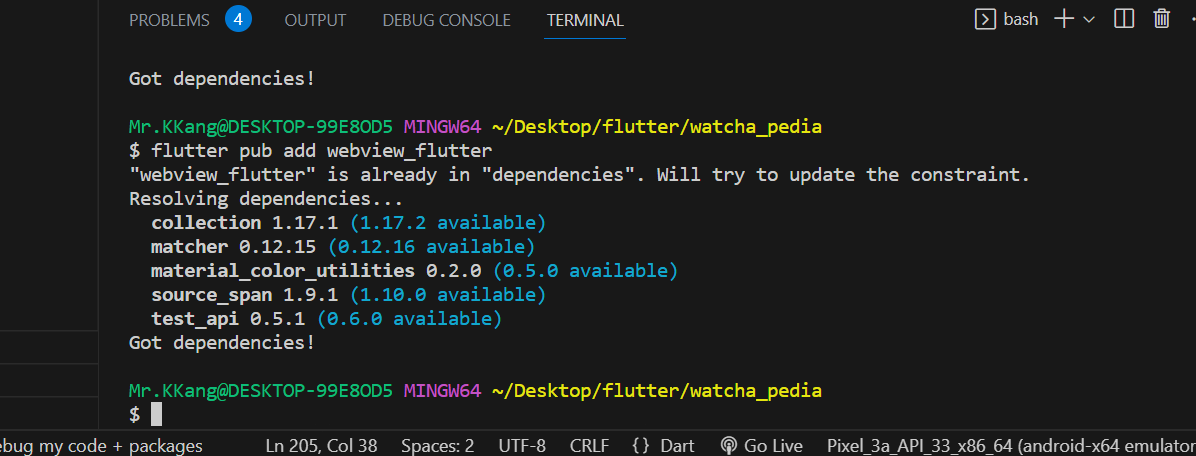
Task: Select the UTF-8 encoding indicator
Action: (x=522, y=446)
